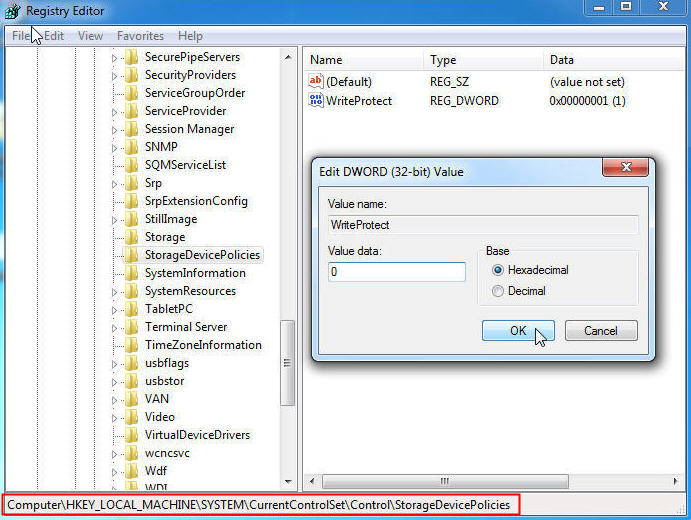This screenshot has width=691, height=520.
Task: Close the Edit DWORD dialog
Action: point(625,167)
